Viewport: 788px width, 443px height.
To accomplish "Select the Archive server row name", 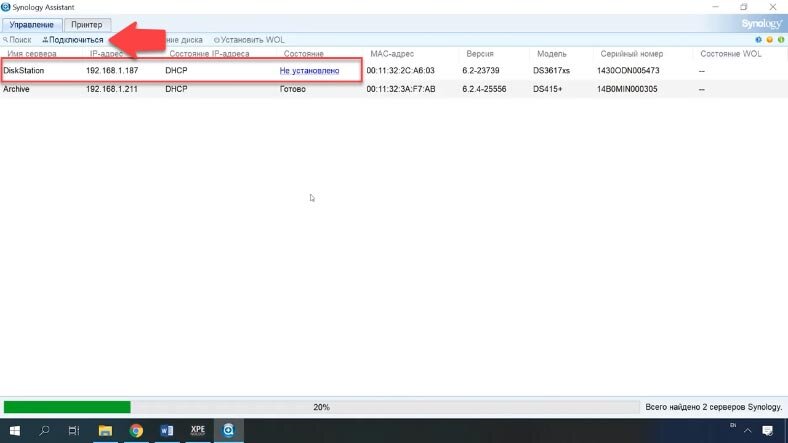I will pyautogui.click(x=16, y=89).
